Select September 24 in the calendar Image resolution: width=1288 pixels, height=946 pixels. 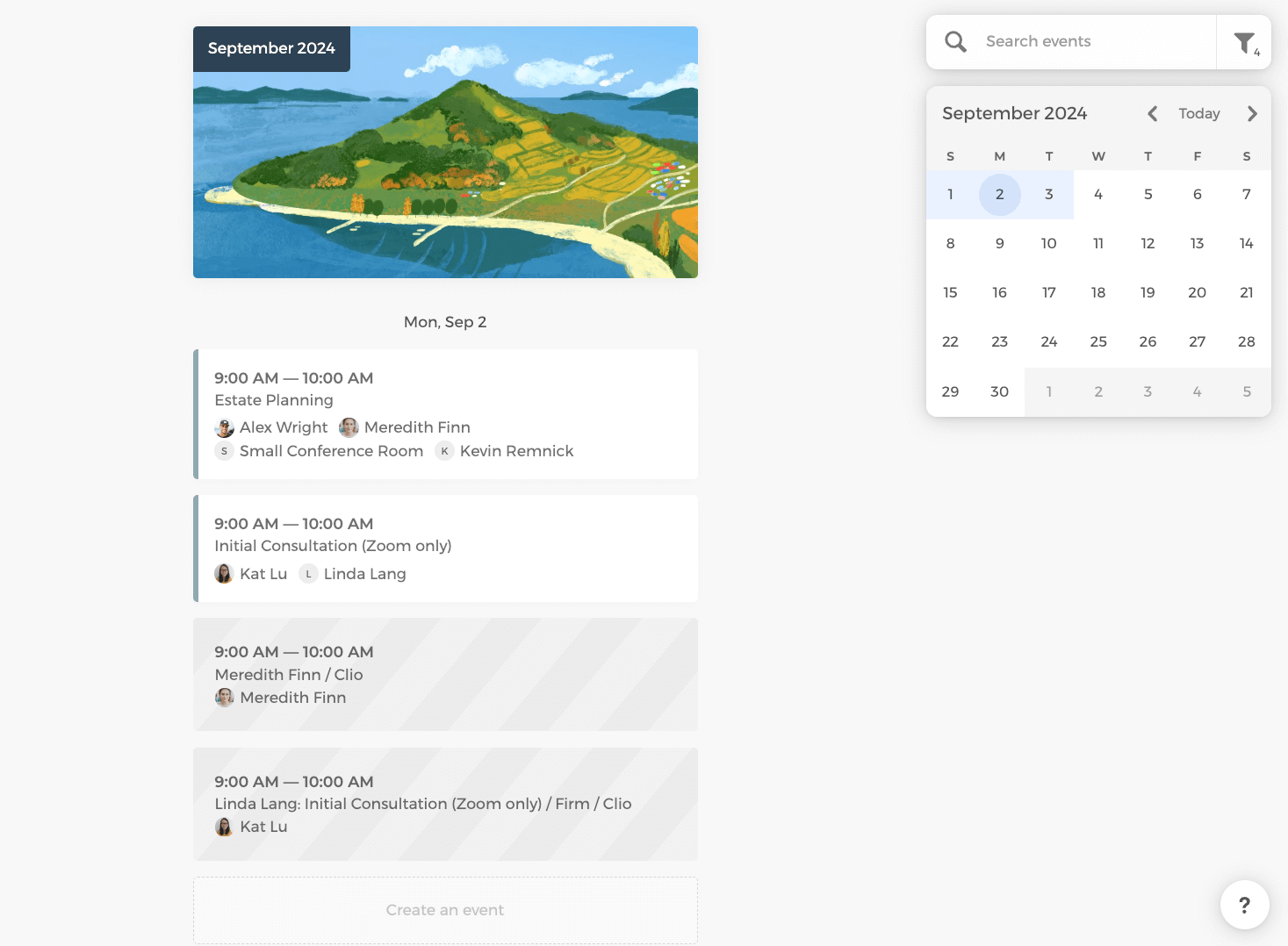coord(1048,341)
